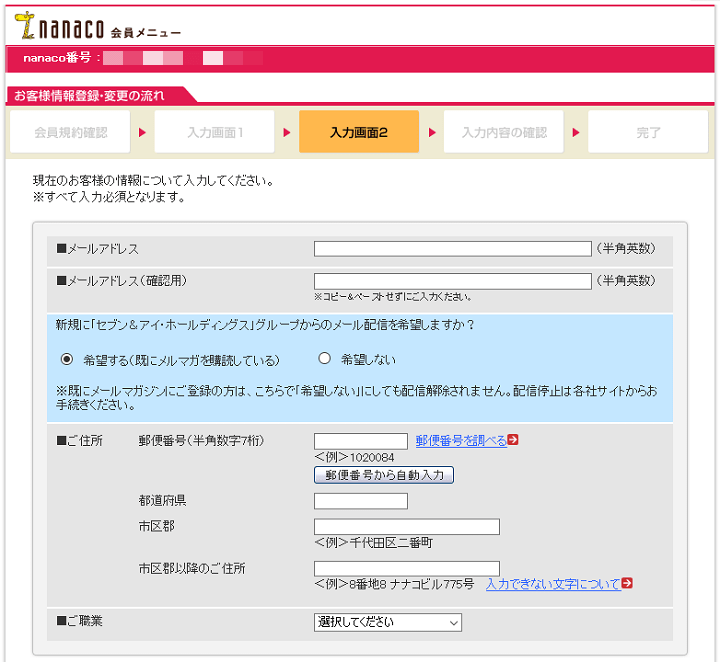720x662 pixels.
Task: Click the 入力画面2 step
Action: [359, 132]
